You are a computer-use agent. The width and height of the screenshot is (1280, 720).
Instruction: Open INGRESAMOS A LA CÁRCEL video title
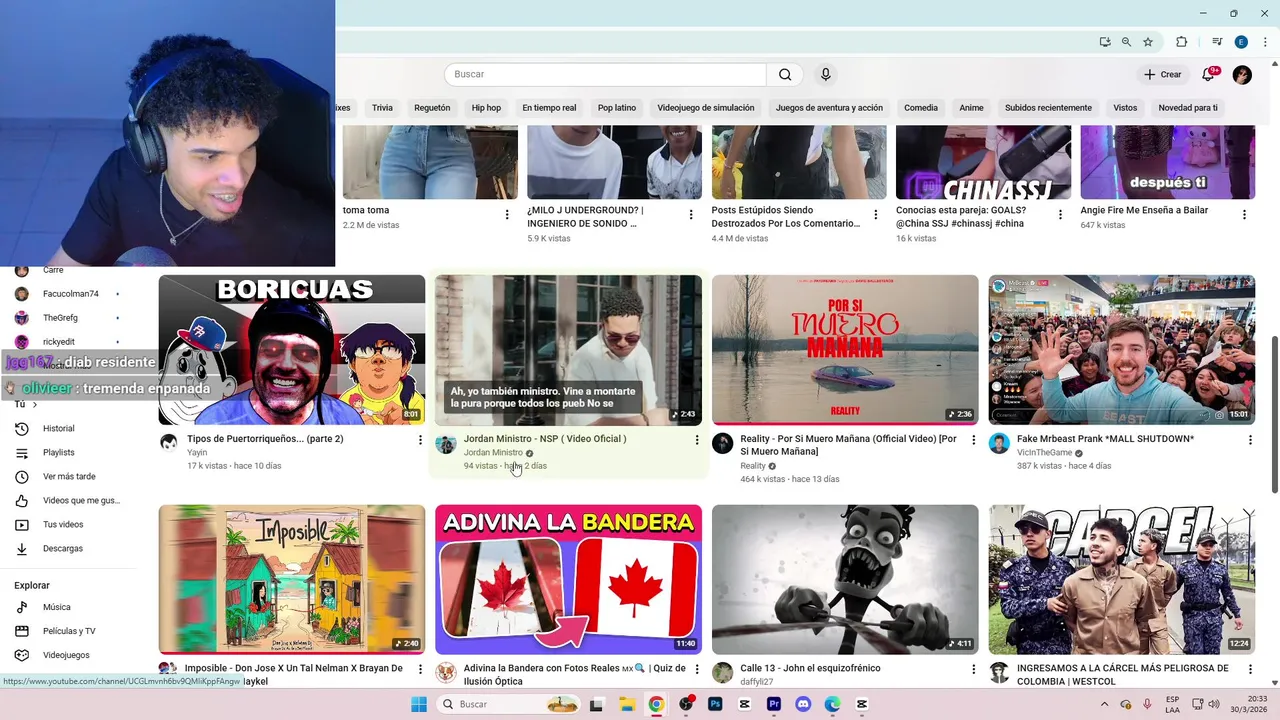[1122, 674]
